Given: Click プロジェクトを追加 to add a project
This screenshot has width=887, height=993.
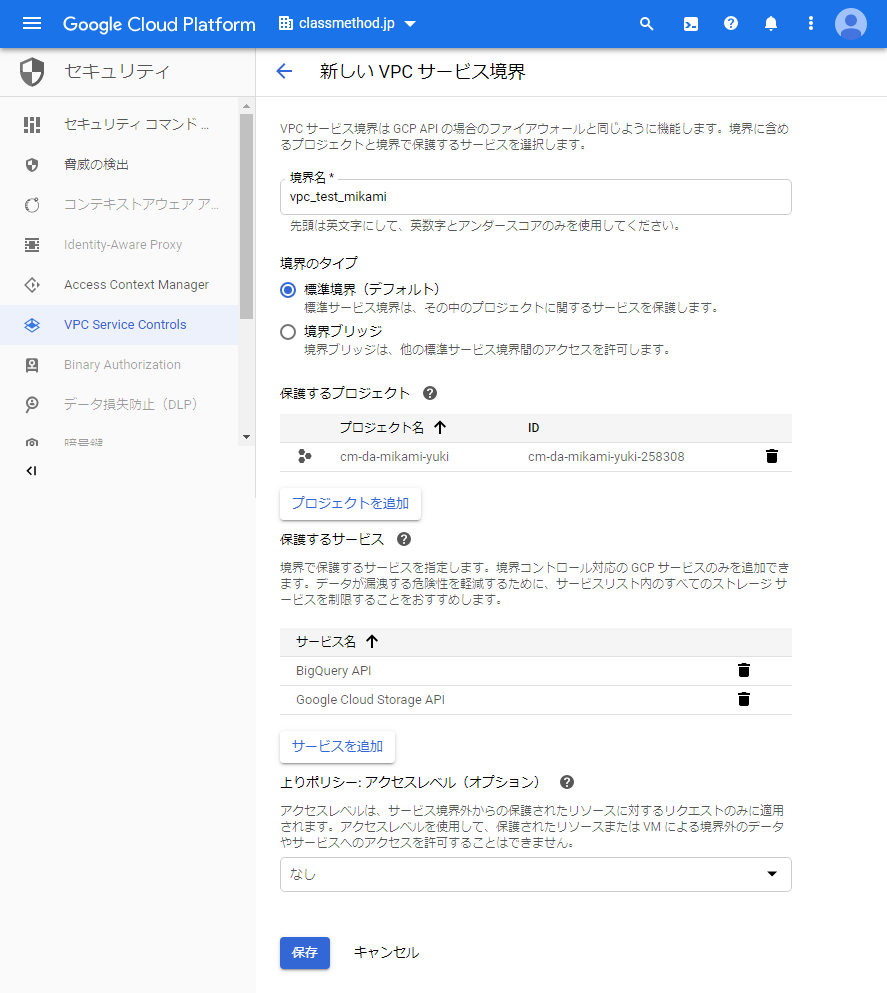Looking at the screenshot, I should coord(350,503).
